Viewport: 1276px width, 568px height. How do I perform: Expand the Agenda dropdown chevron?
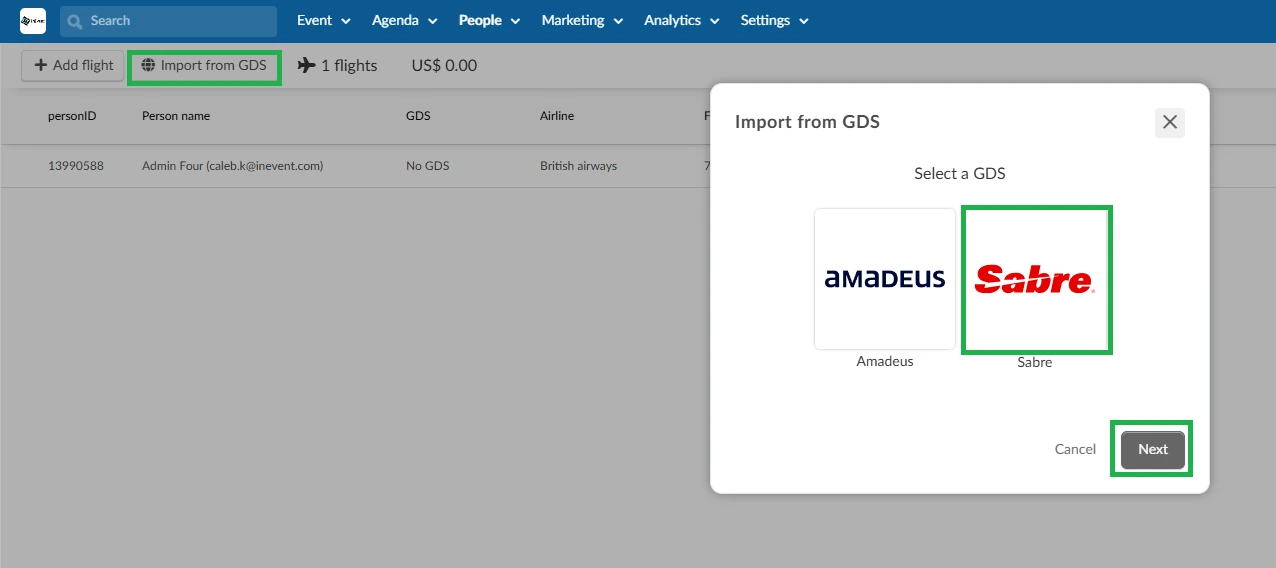coord(433,21)
